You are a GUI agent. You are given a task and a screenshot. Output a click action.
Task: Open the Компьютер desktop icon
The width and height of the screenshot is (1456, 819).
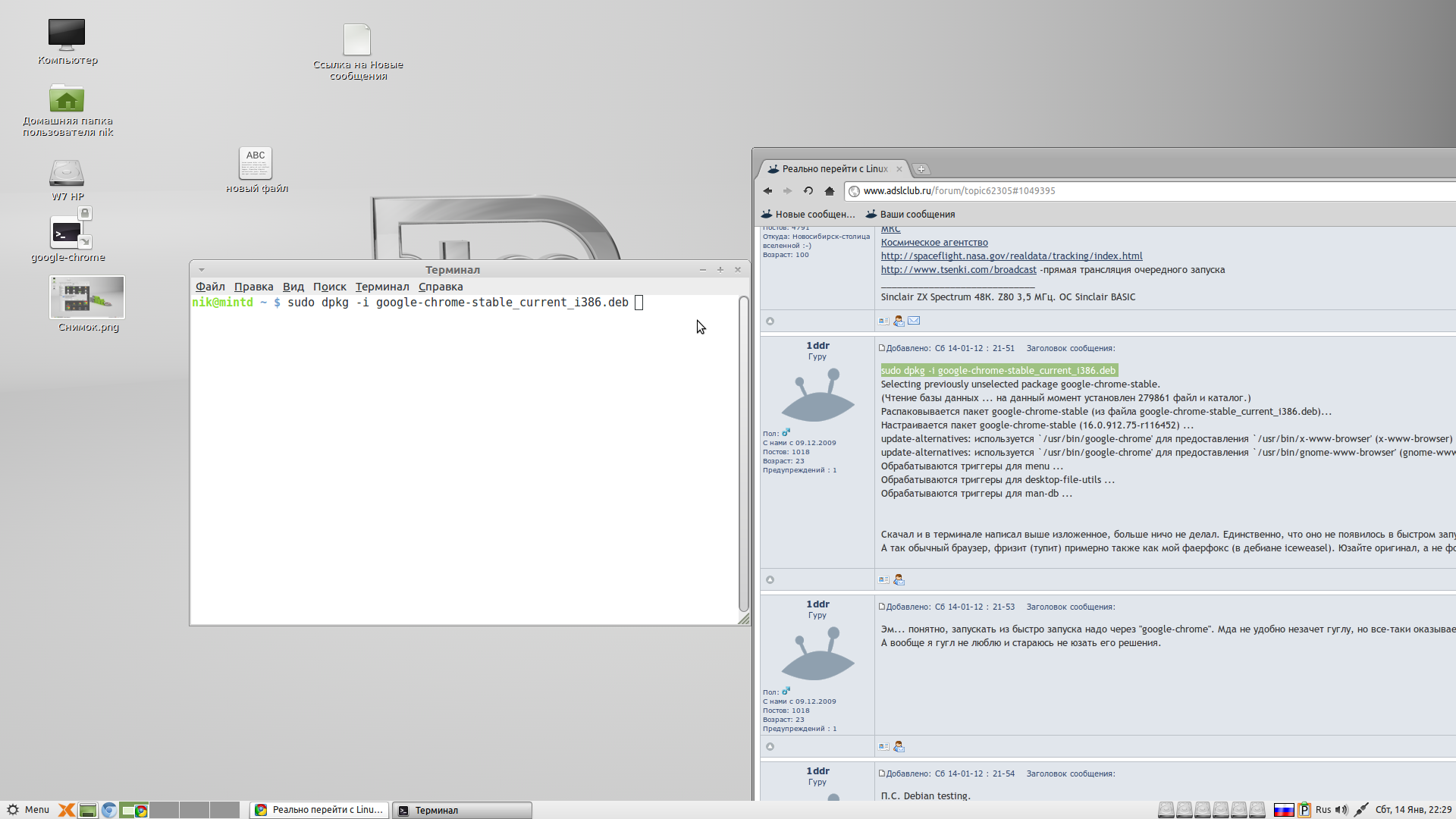(67, 42)
